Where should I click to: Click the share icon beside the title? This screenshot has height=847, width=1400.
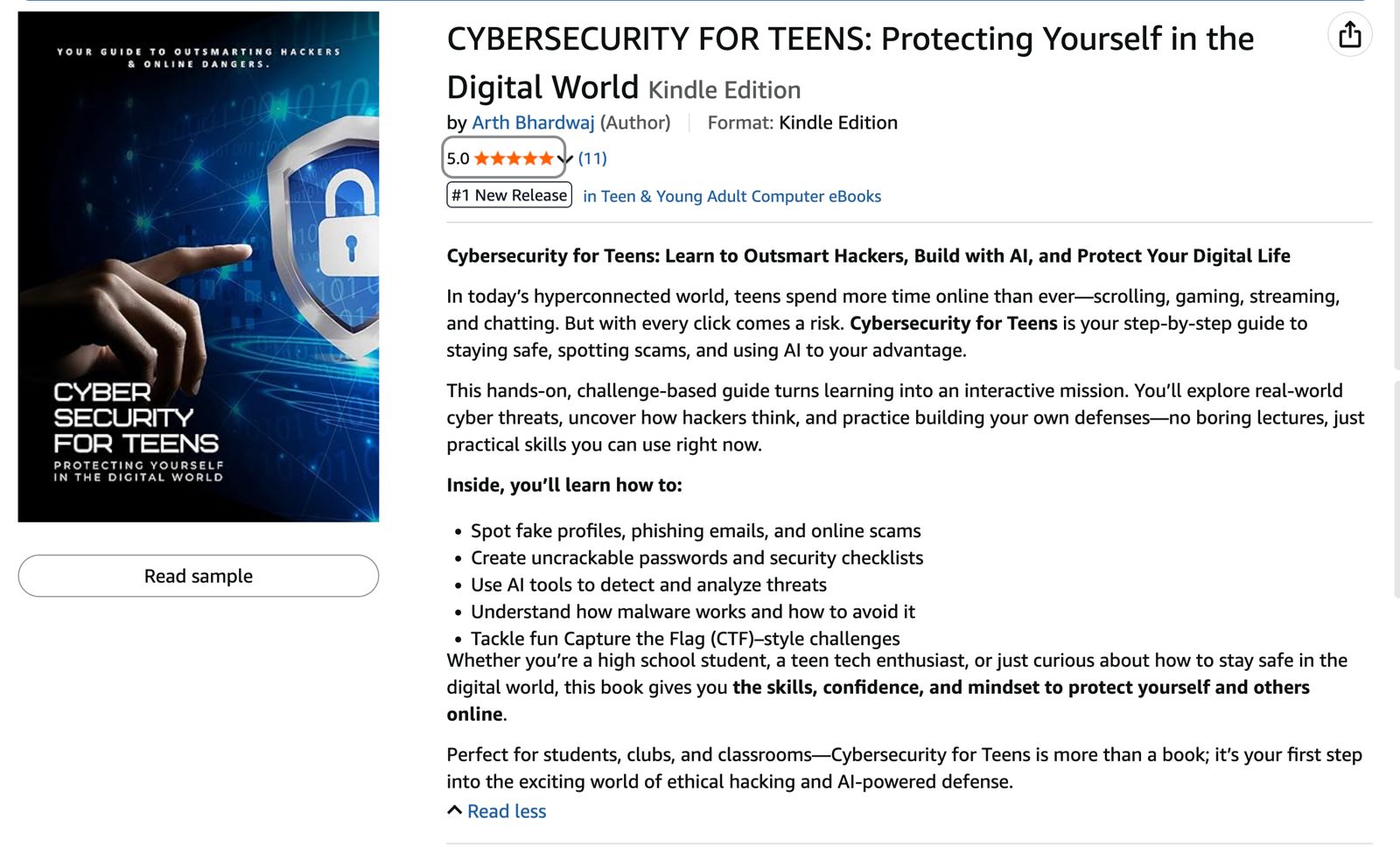pos(1349,35)
